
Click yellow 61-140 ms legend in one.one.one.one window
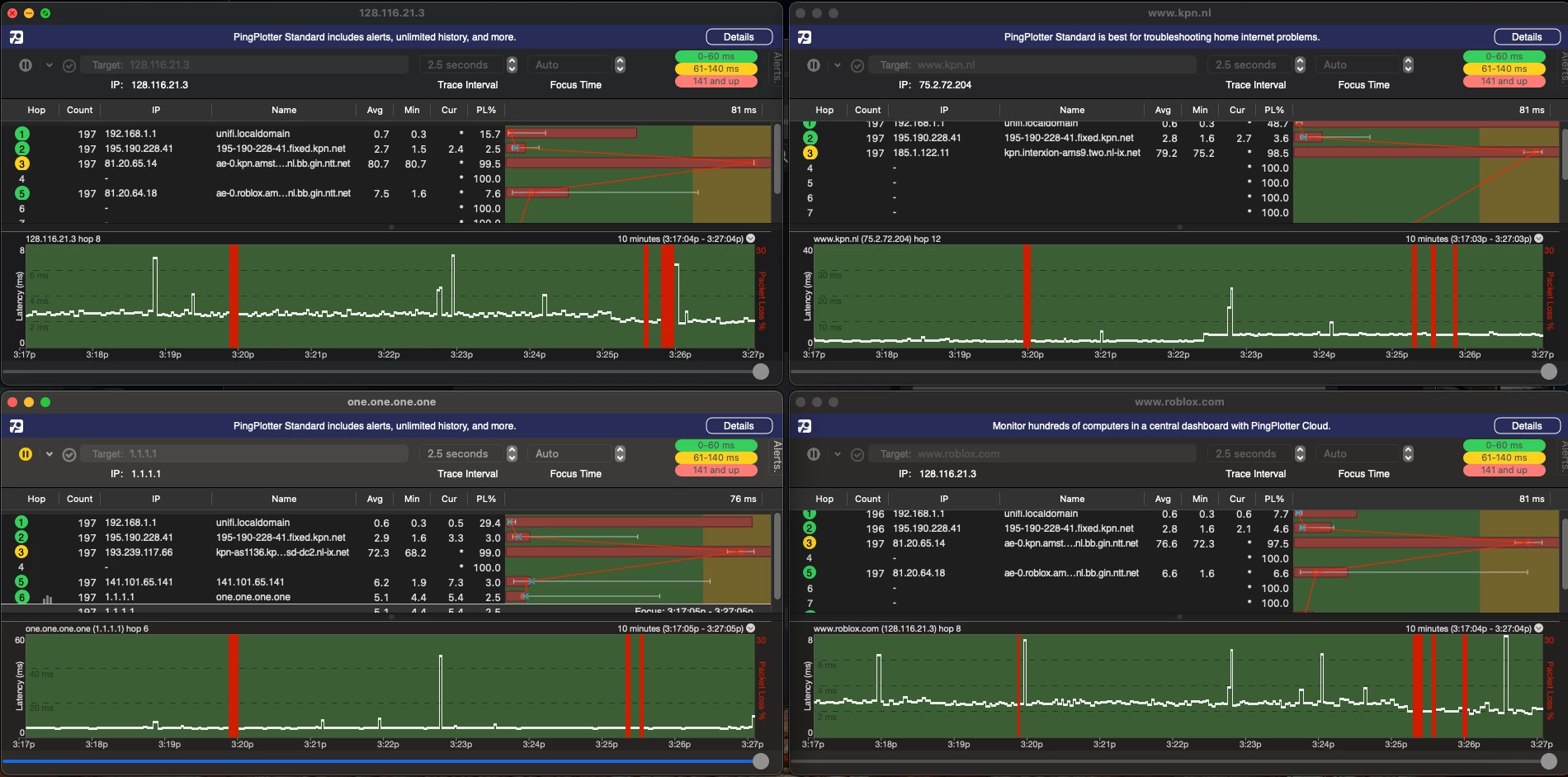point(716,457)
